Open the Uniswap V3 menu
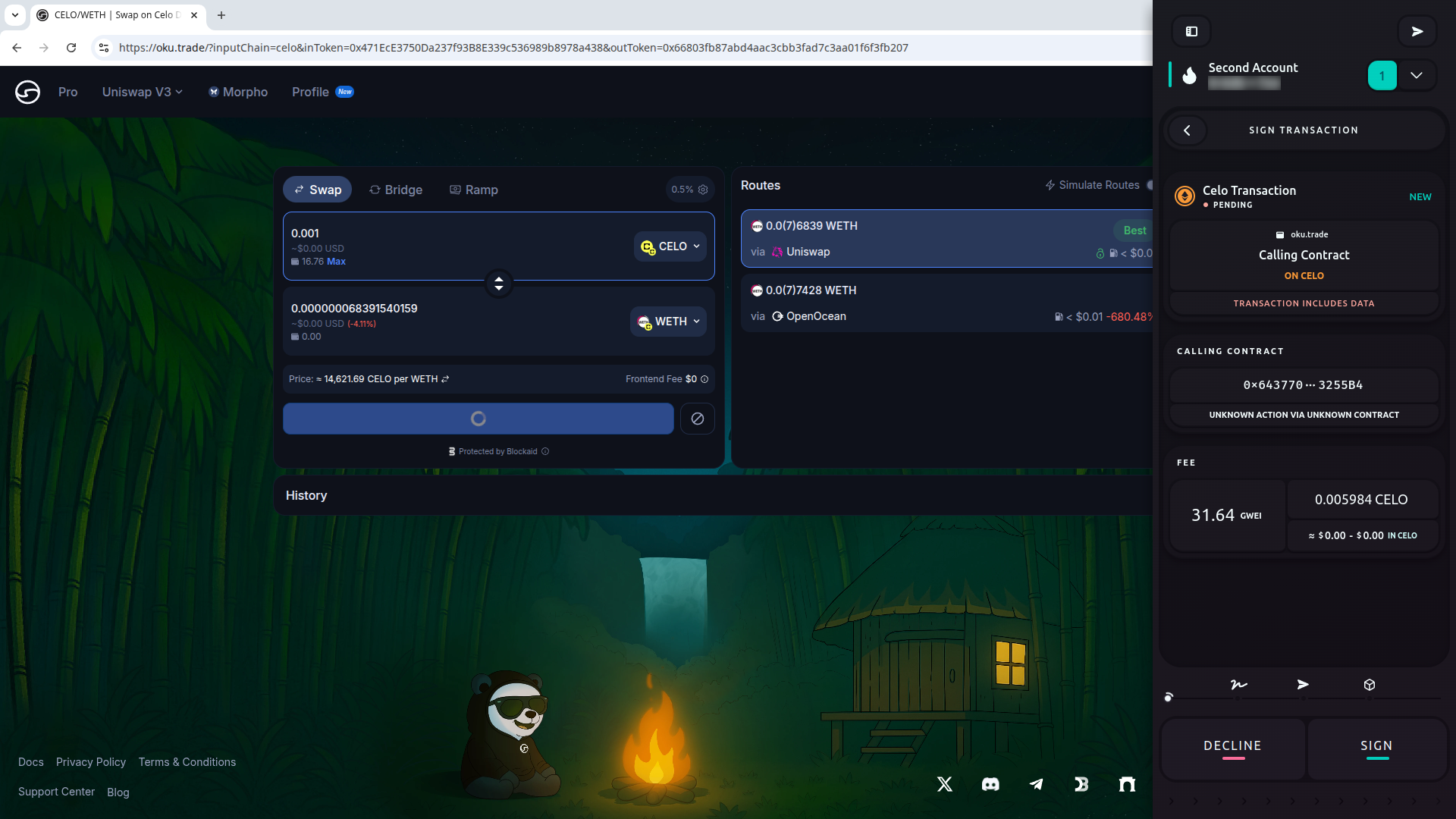Viewport: 1456px width, 819px height. 143,92
